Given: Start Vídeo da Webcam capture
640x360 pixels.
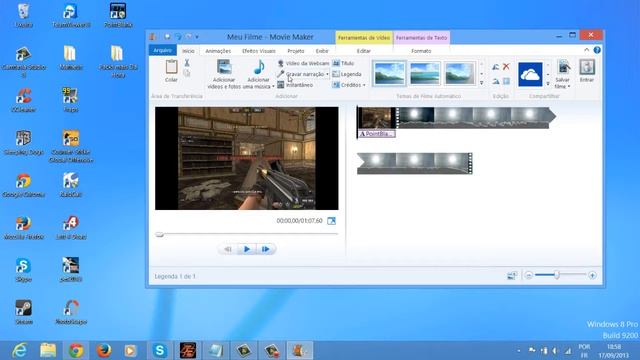Looking at the screenshot, I should [x=303, y=63].
